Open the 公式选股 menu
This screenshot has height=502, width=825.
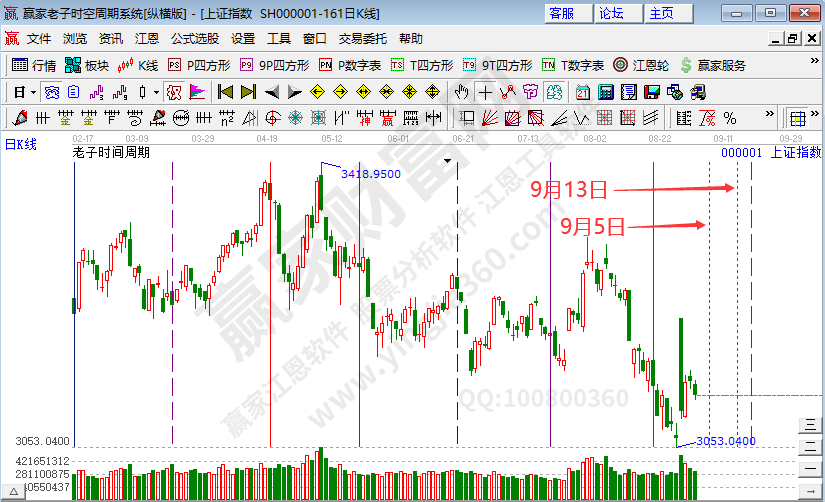[196, 39]
